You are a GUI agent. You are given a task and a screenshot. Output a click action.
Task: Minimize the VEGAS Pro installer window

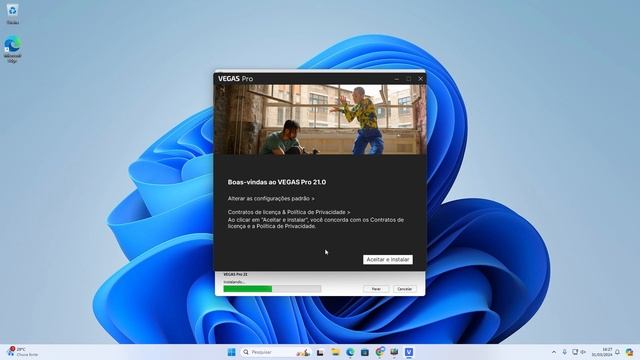click(397, 79)
